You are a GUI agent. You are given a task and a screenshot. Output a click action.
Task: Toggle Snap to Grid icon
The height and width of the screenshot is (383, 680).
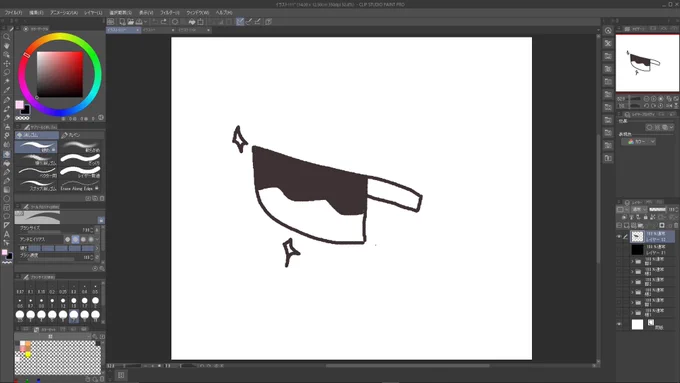pyautogui.click(x=258, y=21)
